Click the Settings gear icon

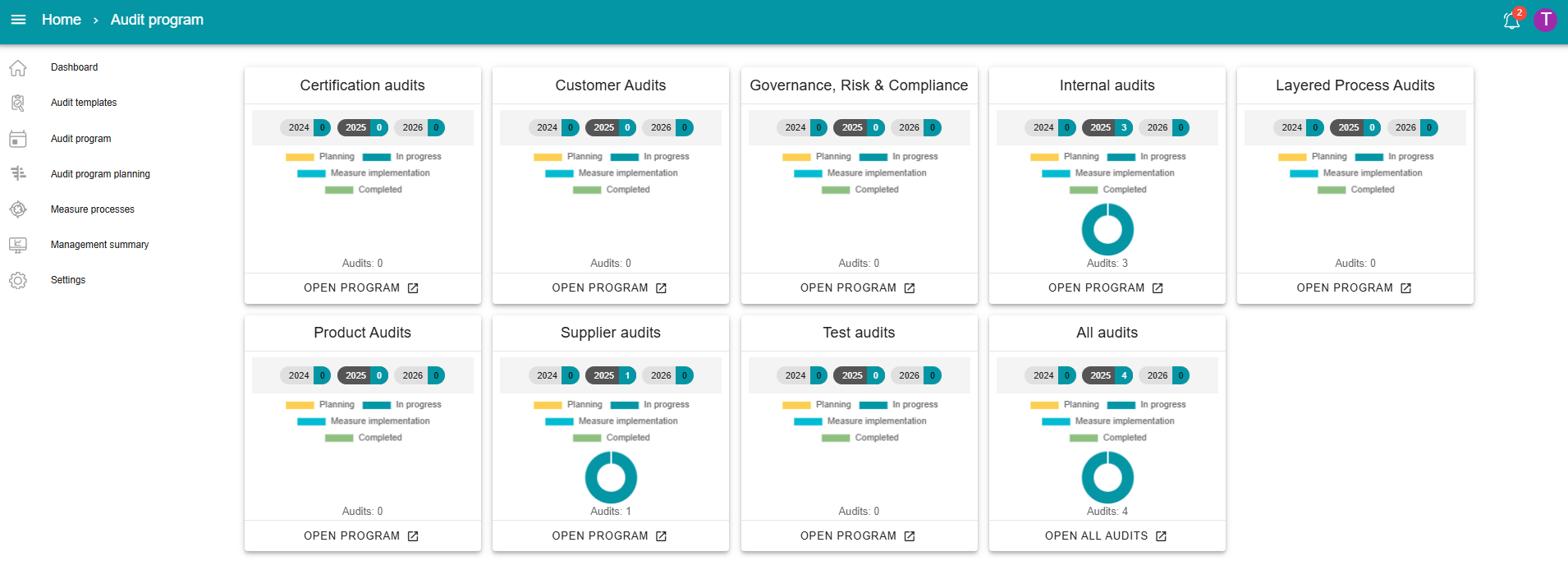pos(18,280)
